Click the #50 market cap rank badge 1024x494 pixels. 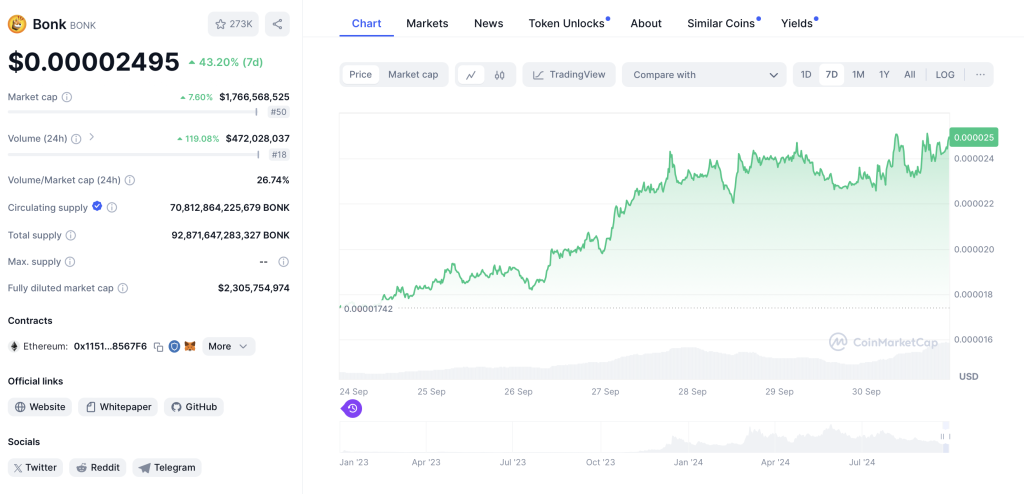(279, 112)
